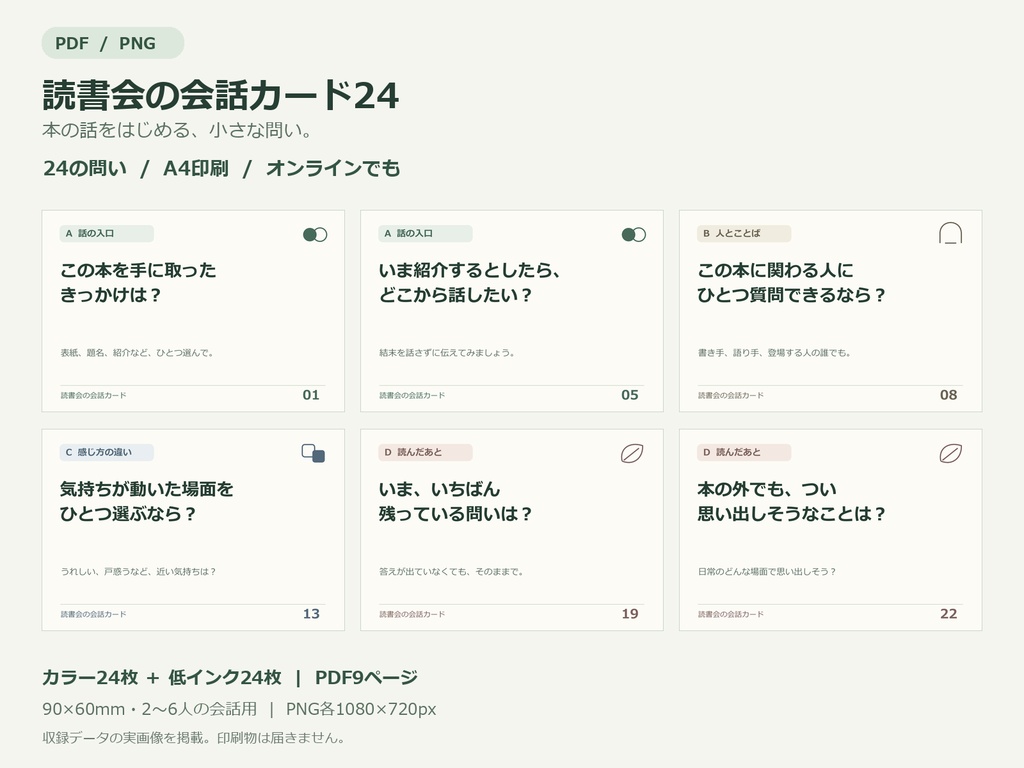Click the text 'PDF9ページ'
This screenshot has height=768, width=1024.
[366, 678]
